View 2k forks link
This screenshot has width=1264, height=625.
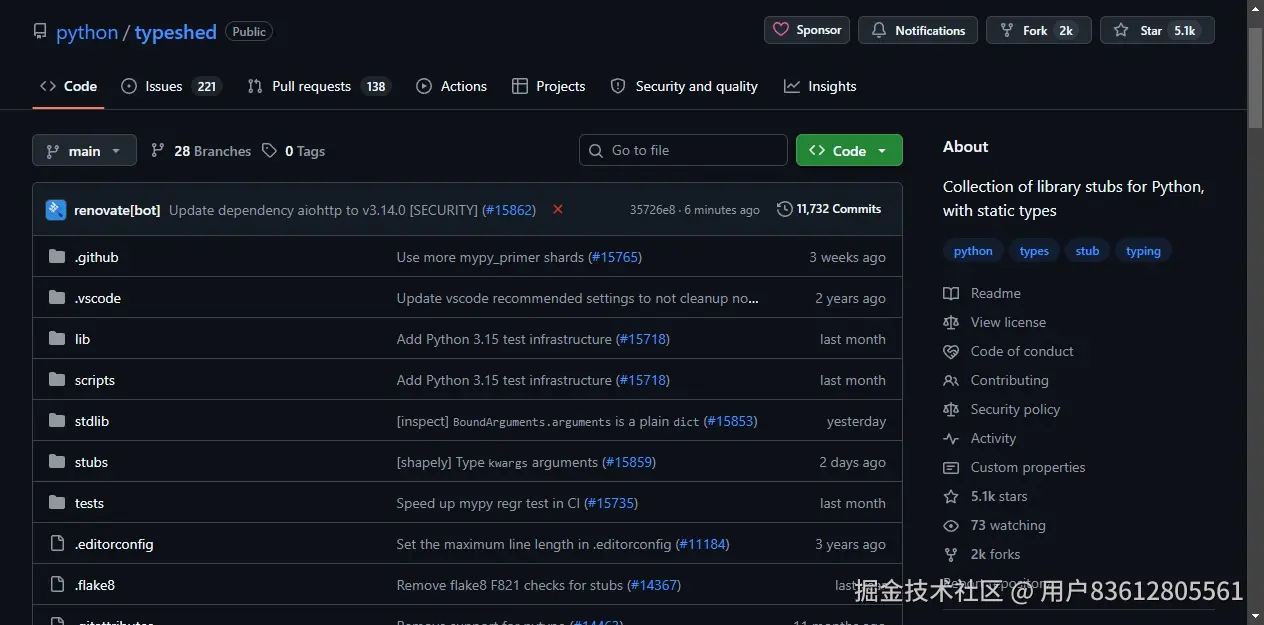tap(995, 554)
